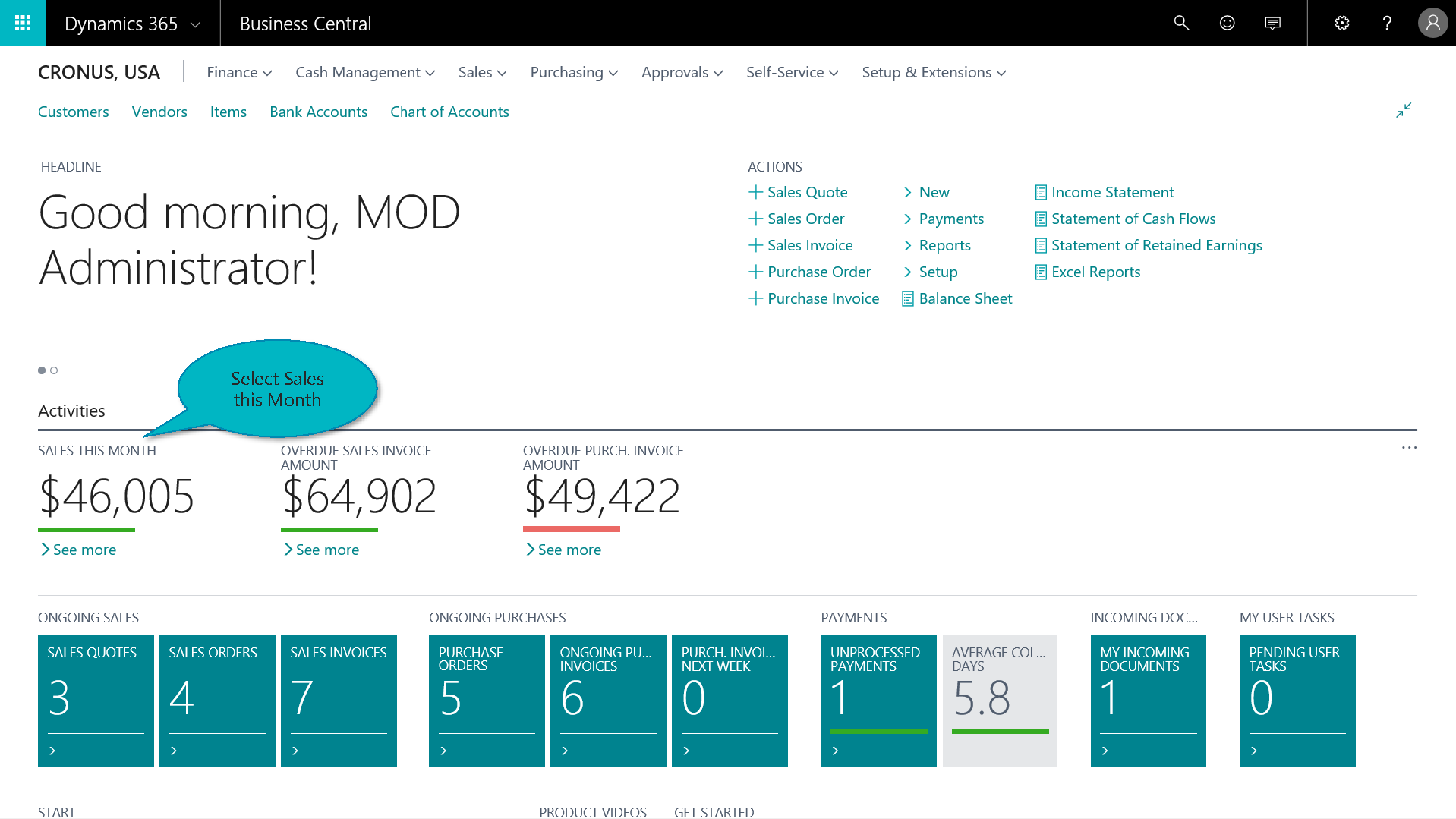Switch to the second headline dot
Screen dimensions: 1456x819
coord(54,370)
